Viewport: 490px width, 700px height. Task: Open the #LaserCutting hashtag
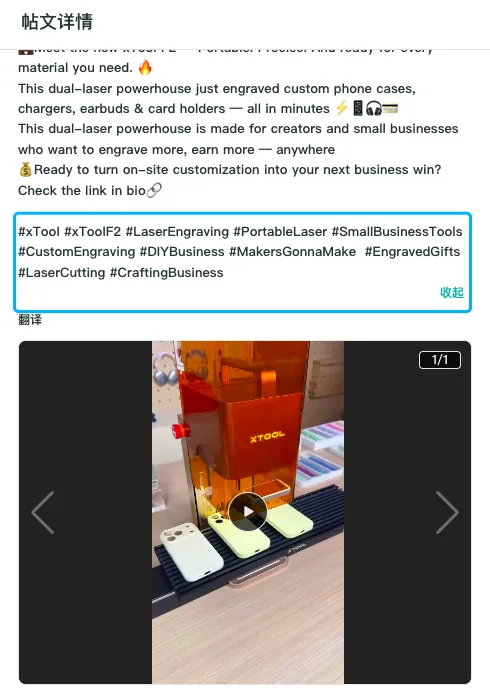click(62, 273)
